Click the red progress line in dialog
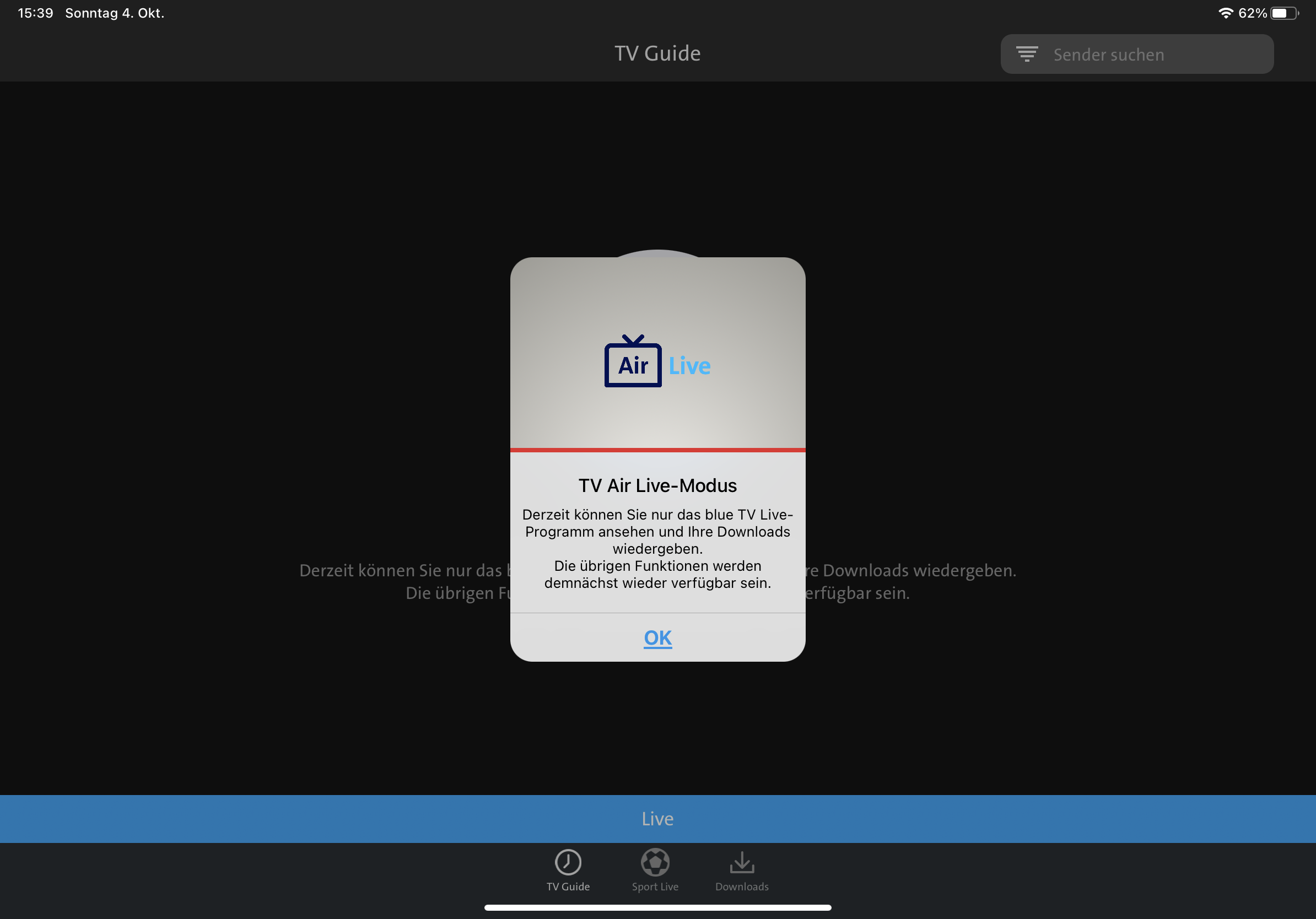Viewport: 1316px width, 919px height. (x=657, y=450)
